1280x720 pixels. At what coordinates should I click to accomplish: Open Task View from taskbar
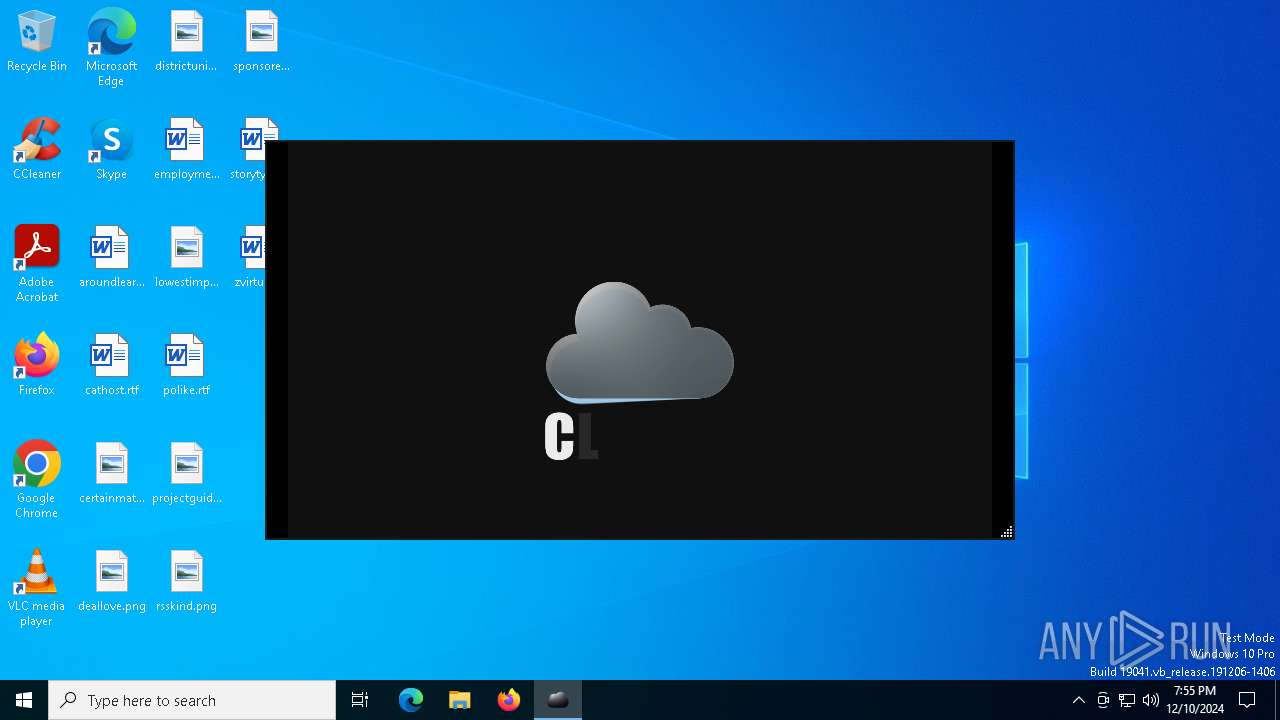click(x=360, y=700)
